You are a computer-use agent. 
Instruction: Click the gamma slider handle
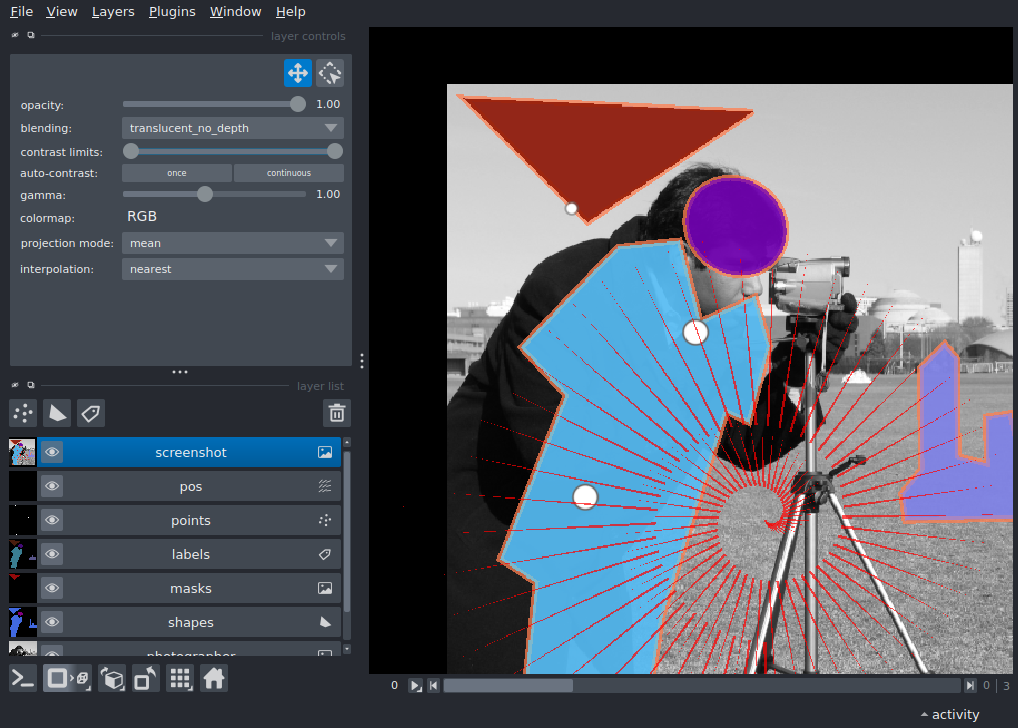pos(205,194)
